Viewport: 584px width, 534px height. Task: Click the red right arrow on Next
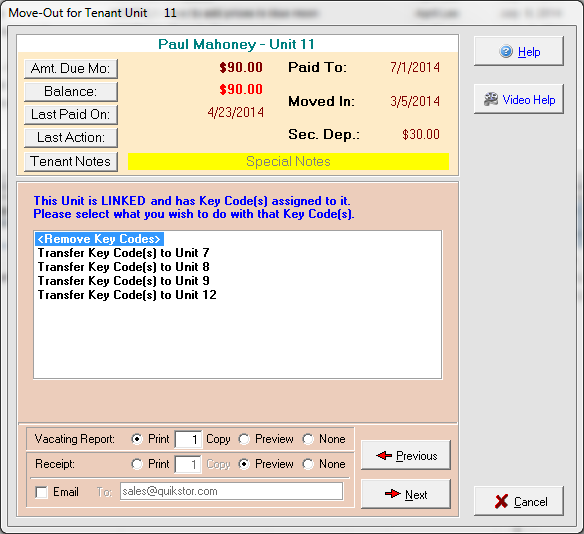click(393, 494)
